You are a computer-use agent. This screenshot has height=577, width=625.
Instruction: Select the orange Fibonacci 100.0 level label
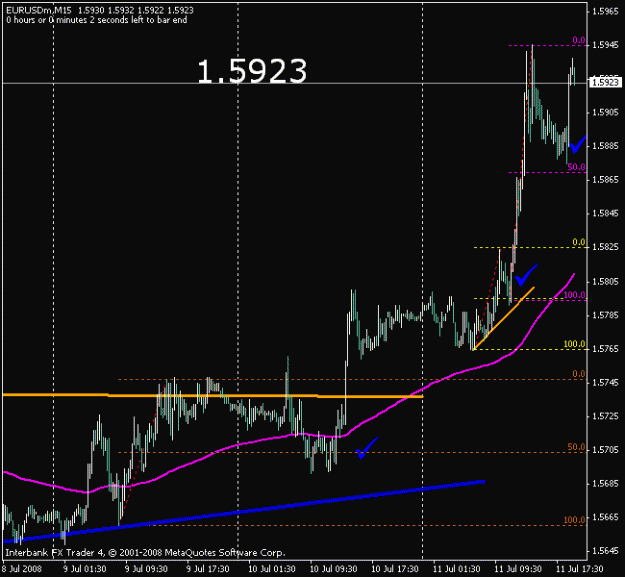[x=574, y=520]
